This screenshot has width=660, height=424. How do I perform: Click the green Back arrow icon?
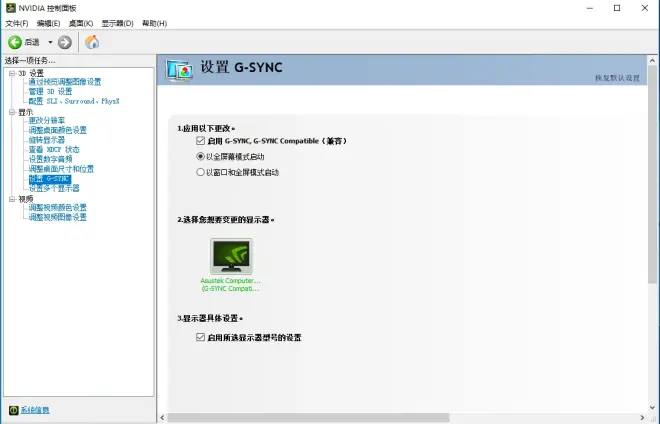pos(15,42)
